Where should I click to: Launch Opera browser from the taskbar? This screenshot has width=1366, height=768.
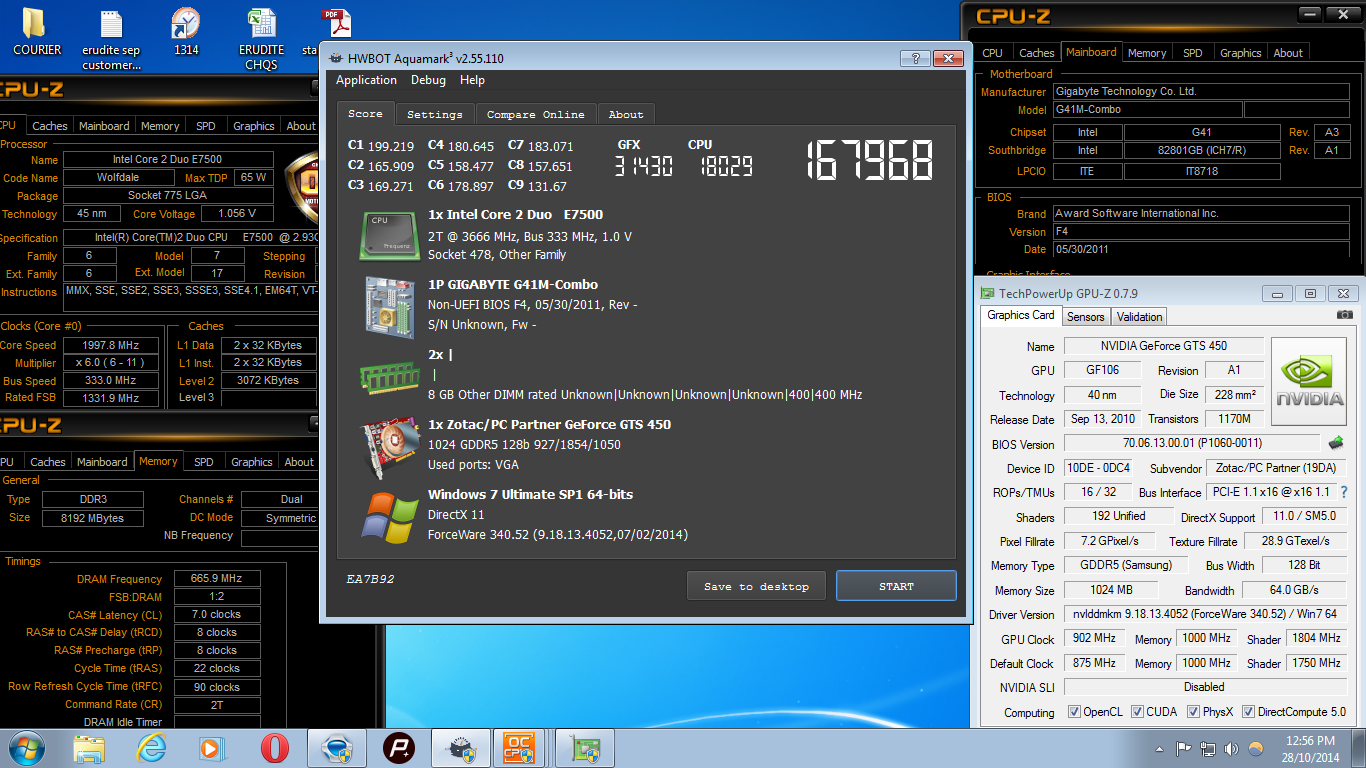coord(274,748)
